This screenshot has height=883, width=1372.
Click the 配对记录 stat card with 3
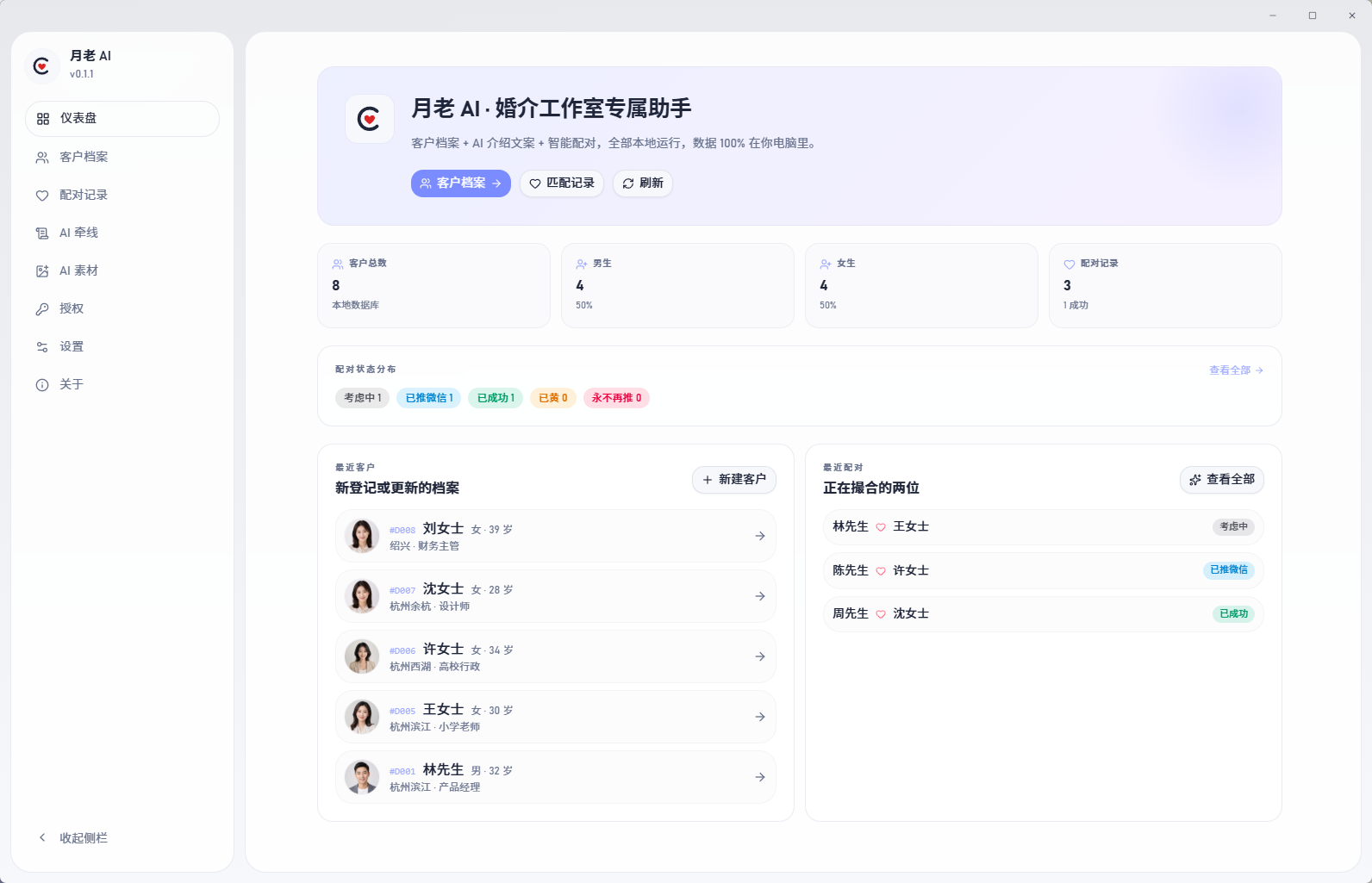1165,285
